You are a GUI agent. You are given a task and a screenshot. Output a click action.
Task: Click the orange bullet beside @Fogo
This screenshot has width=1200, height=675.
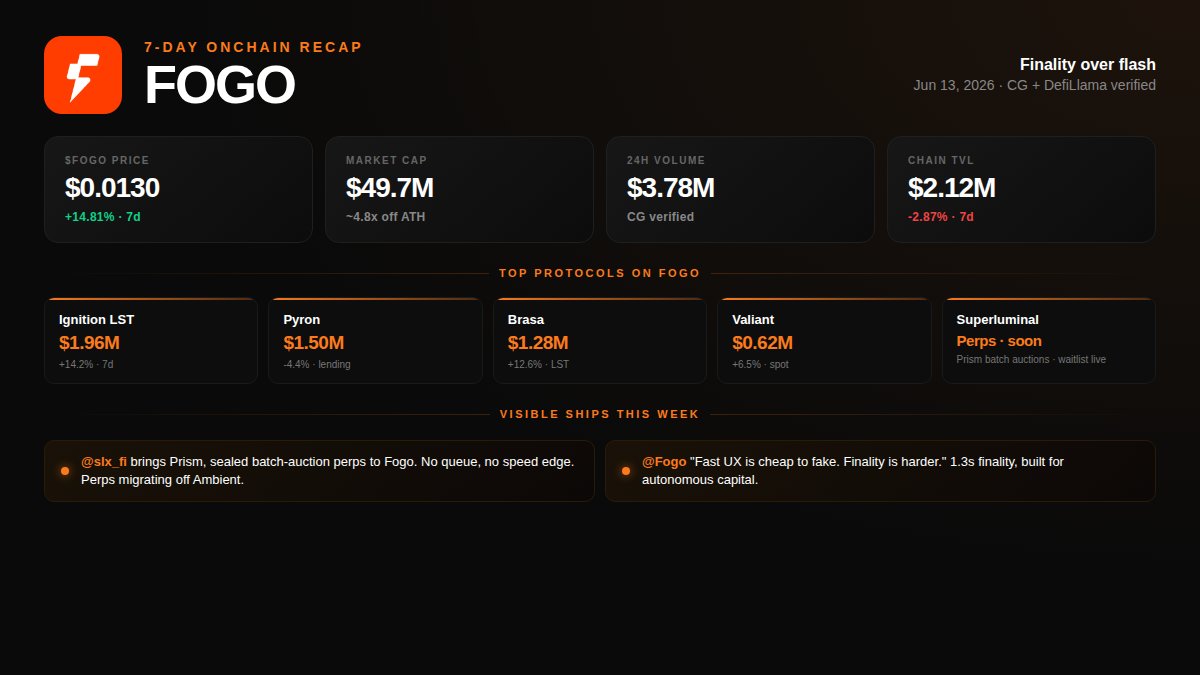(626, 470)
